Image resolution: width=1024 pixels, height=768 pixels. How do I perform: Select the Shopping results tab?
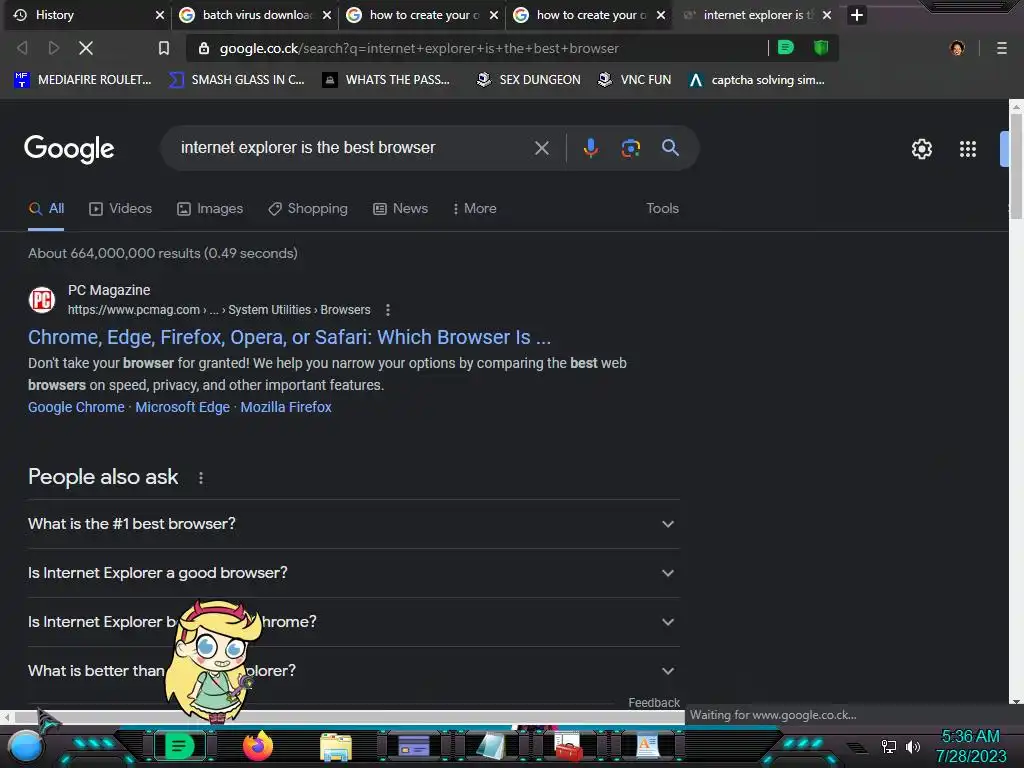[308, 208]
